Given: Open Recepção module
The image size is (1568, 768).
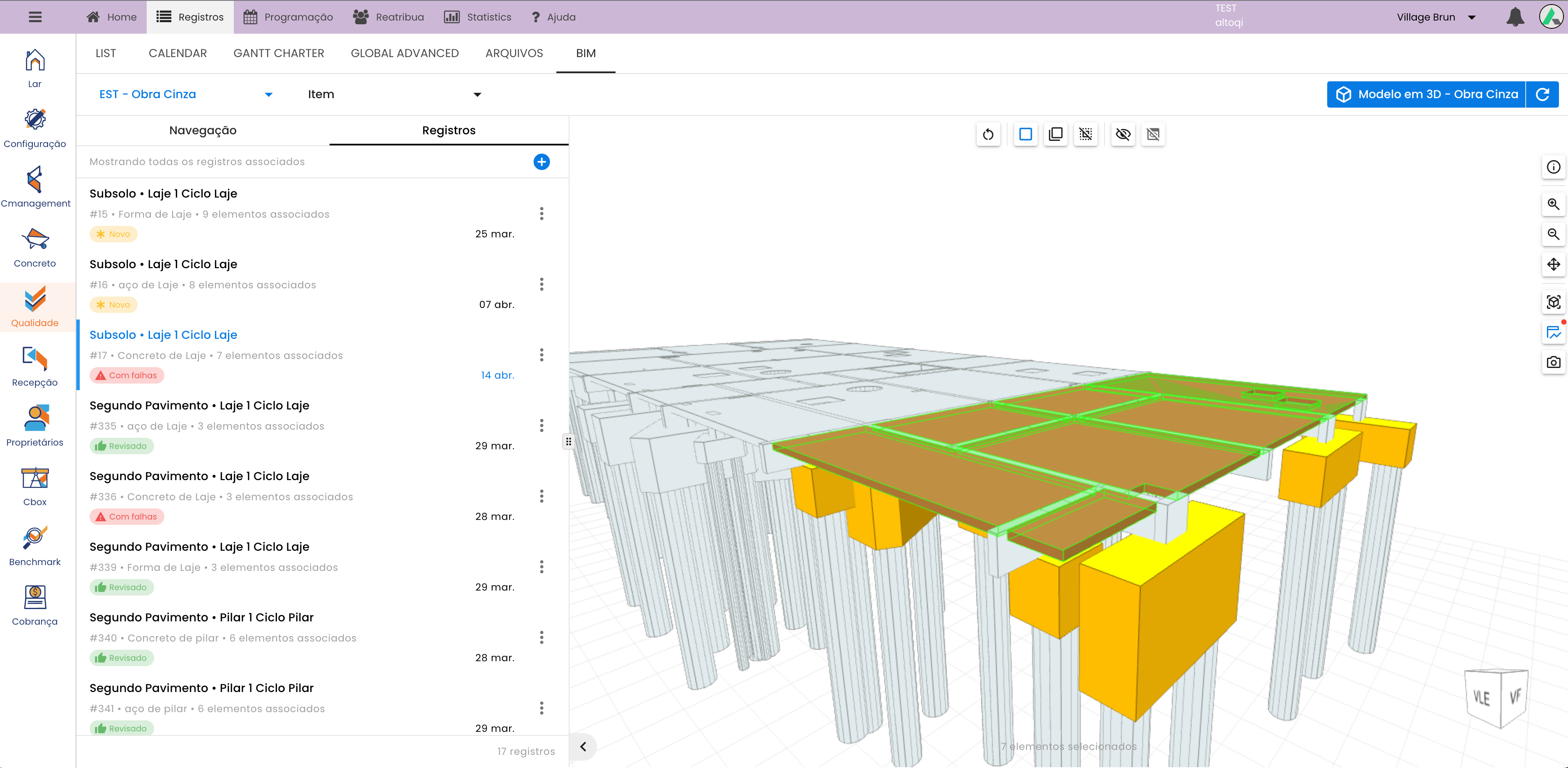Looking at the screenshot, I should (x=35, y=366).
